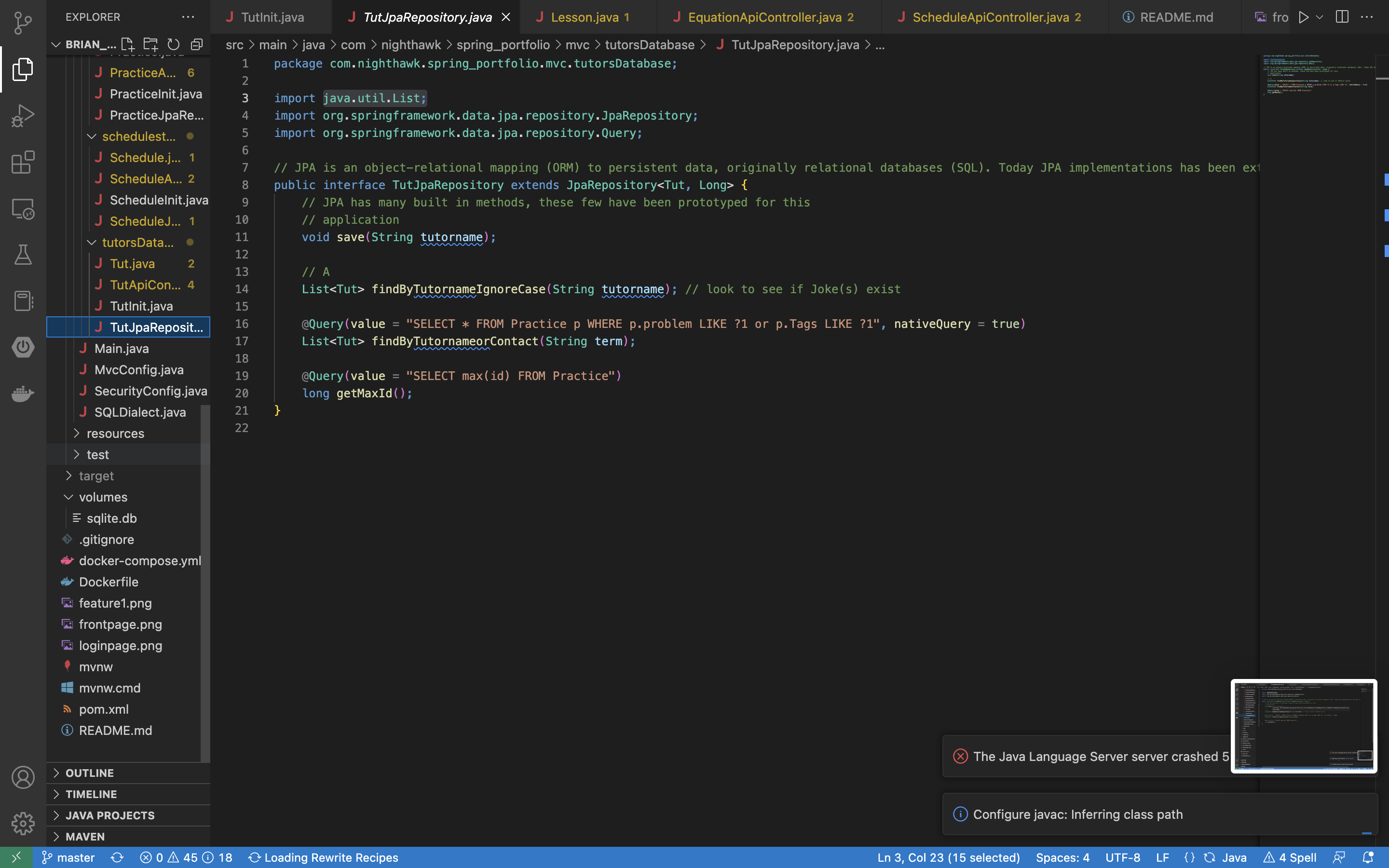Screen dimensions: 1389x868
Task: Open editor more actions ellipsis
Action: click(1367, 17)
